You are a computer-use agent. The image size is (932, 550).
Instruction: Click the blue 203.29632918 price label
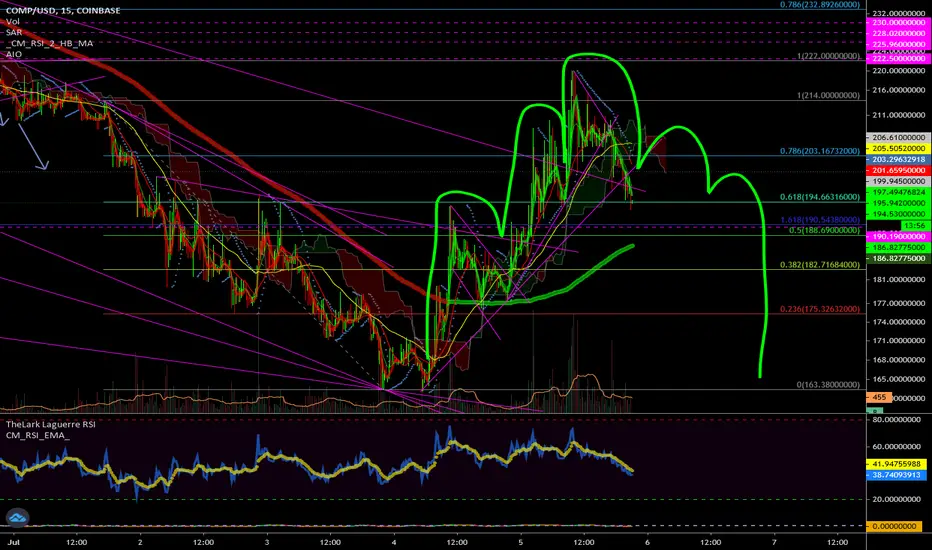(x=899, y=159)
